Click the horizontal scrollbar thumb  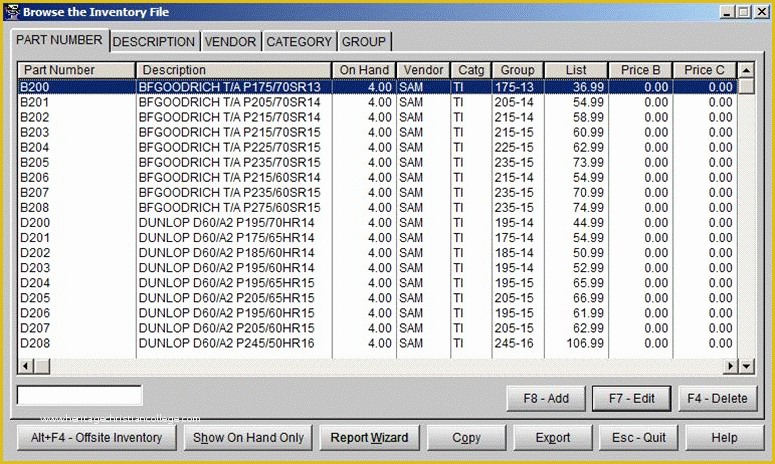pyautogui.click(x=42, y=366)
